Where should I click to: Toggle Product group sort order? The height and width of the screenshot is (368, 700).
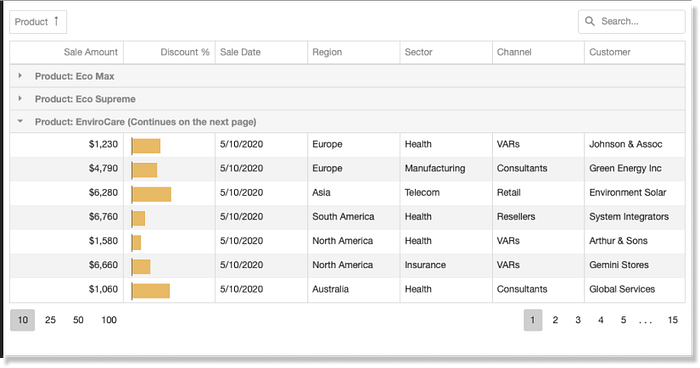38,22
